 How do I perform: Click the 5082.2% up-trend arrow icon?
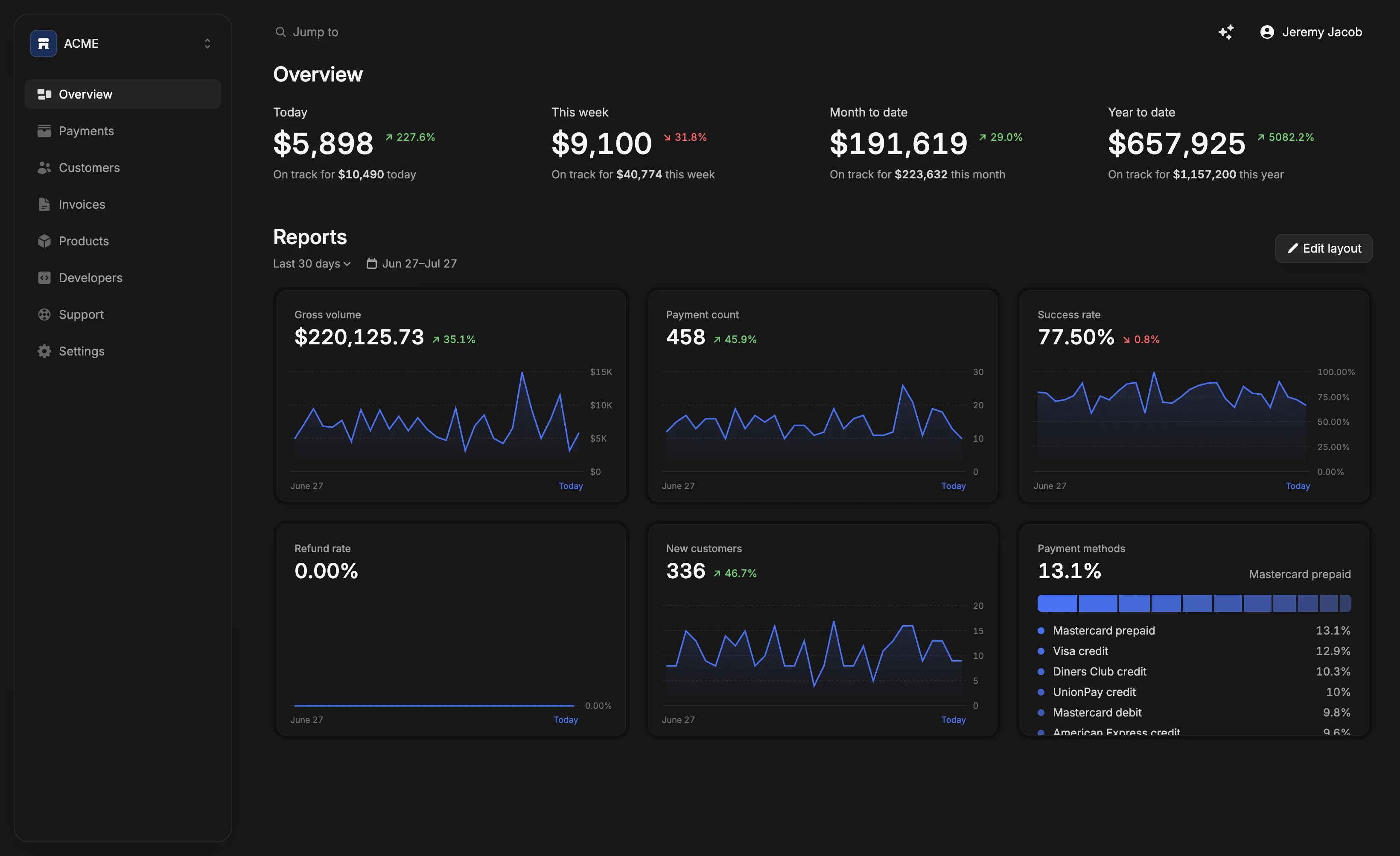point(1261,137)
